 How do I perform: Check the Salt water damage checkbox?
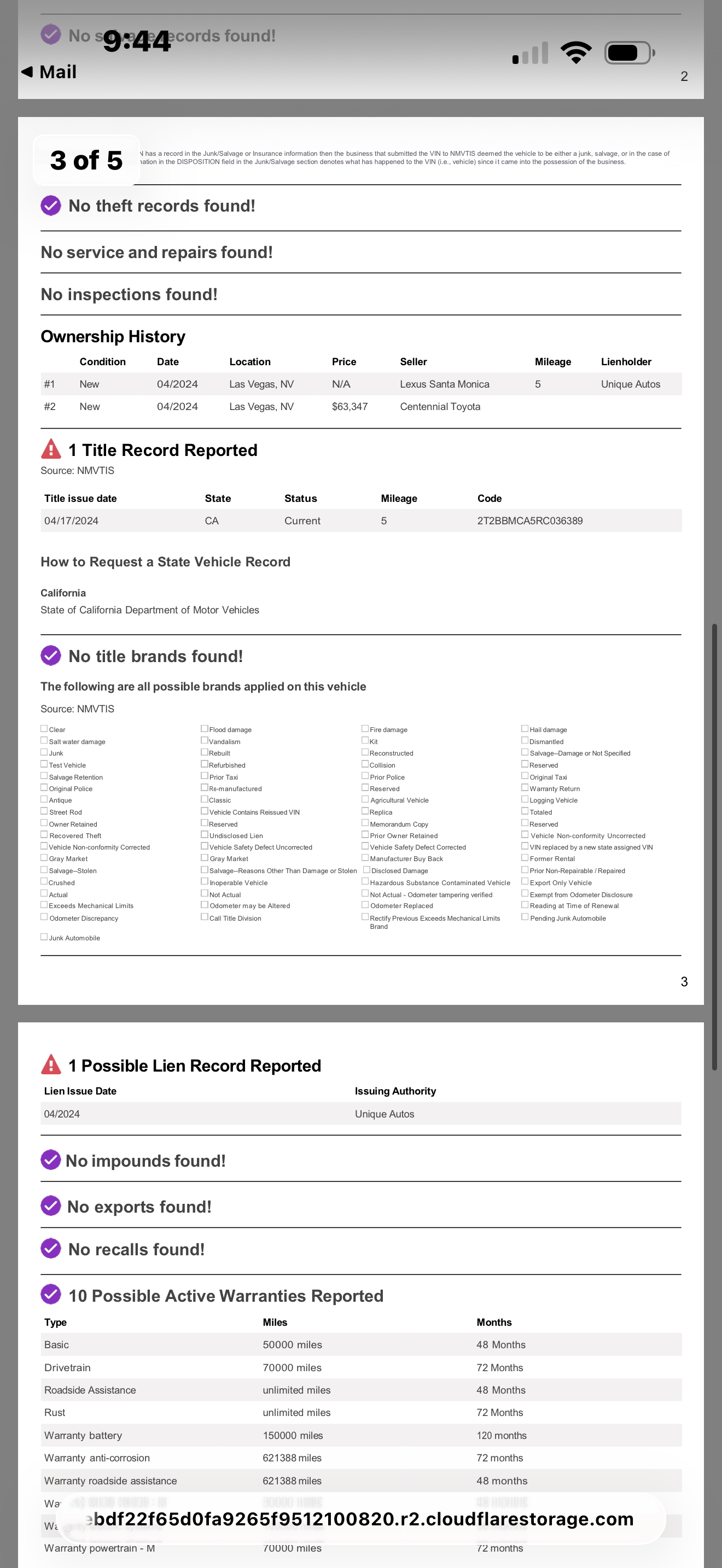click(44, 741)
